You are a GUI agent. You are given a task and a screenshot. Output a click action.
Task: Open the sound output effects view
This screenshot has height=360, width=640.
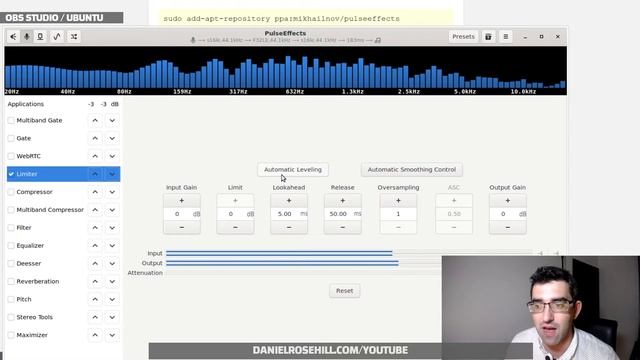(x=13, y=37)
